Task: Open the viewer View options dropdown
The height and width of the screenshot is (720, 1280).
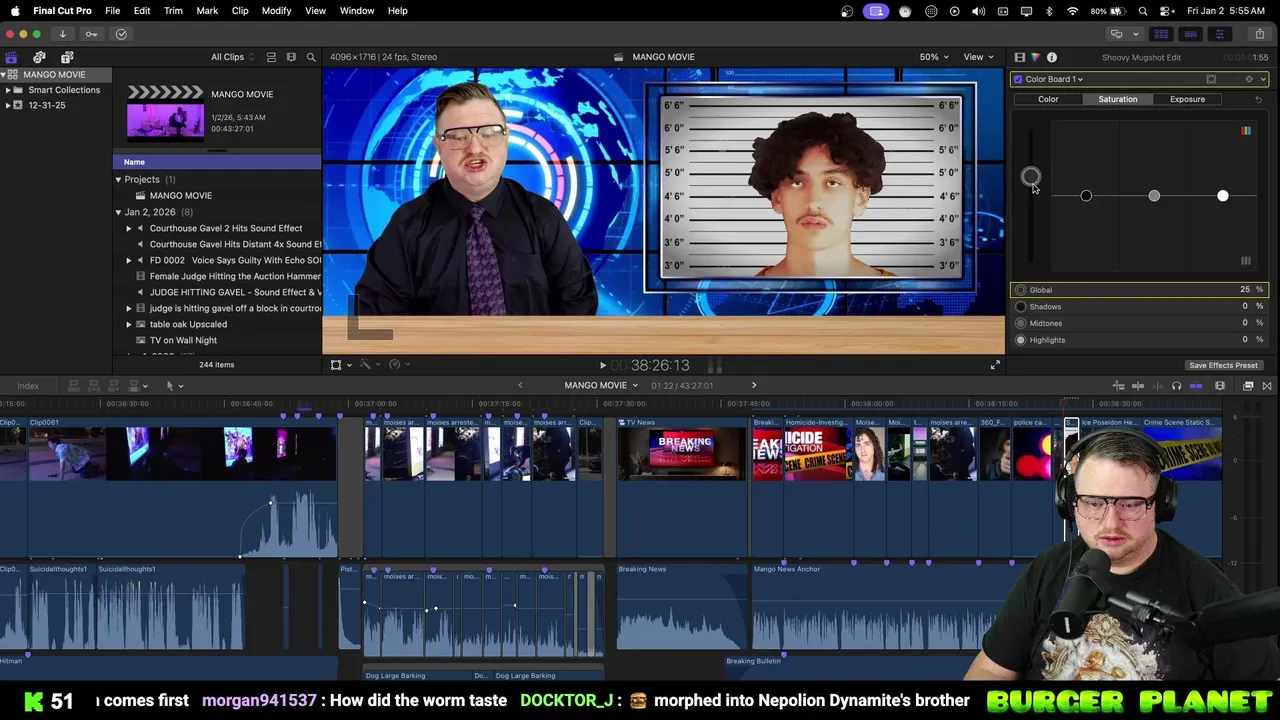Action: click(x=978, y=57)
